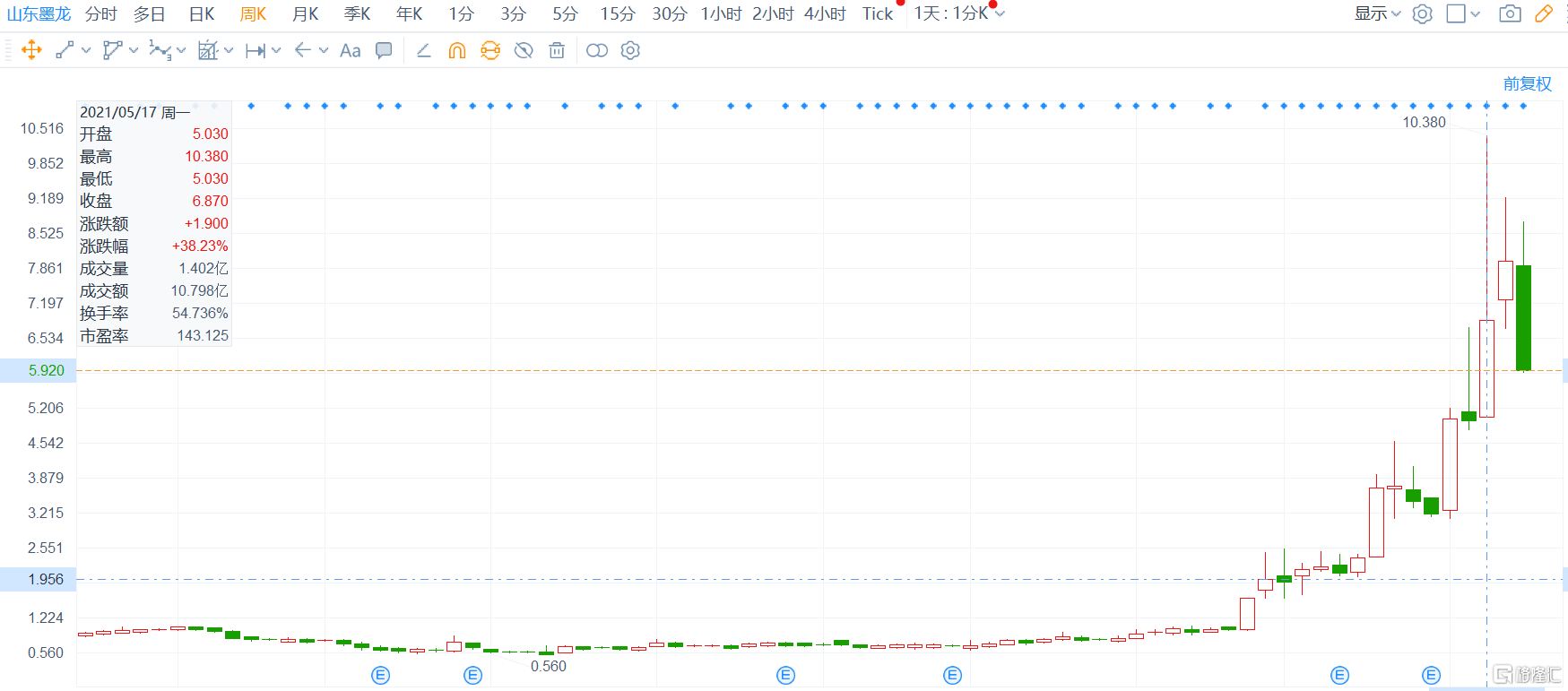Select the active 周K tab

(x=254, y=13)
